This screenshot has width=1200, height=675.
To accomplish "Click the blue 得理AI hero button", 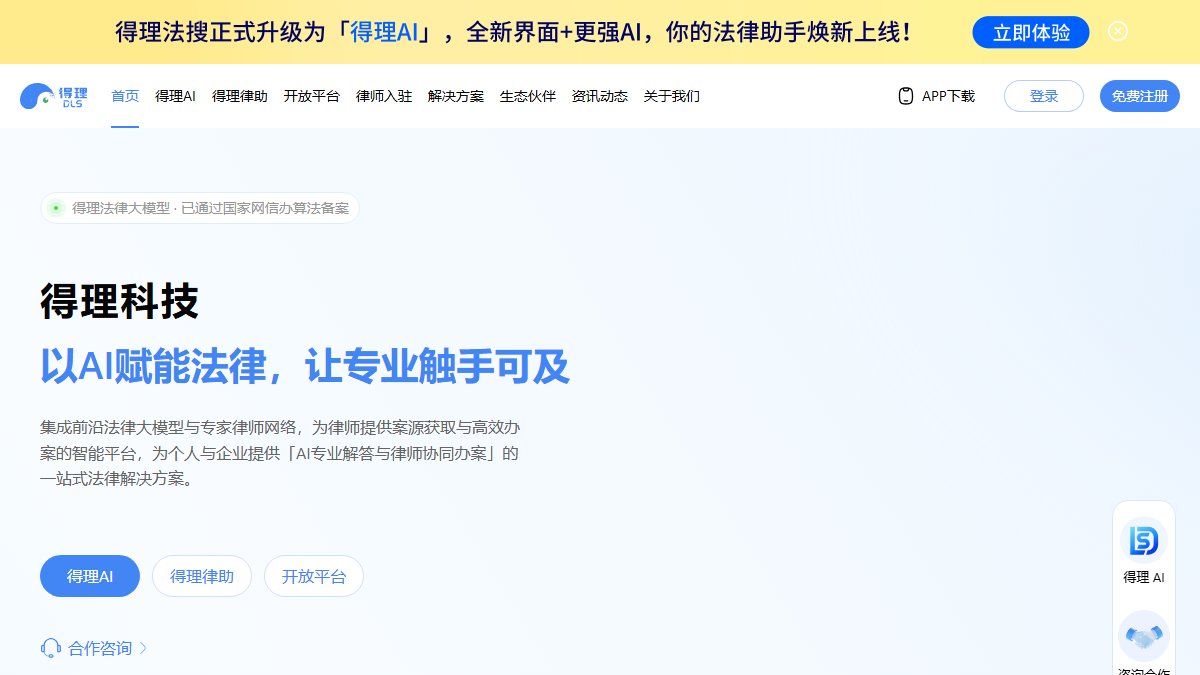I will click(90, 576).
